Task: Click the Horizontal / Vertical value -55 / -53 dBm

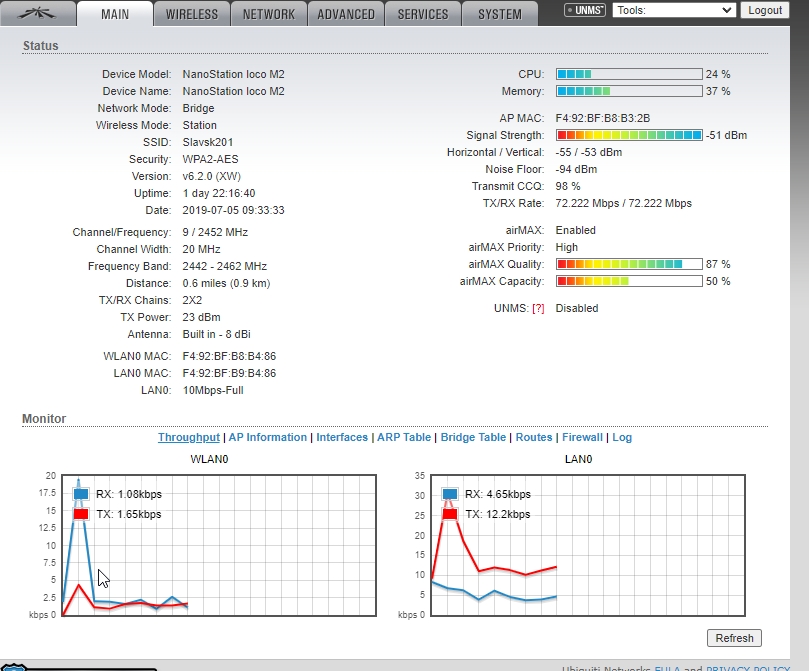Action: pos(589,152)
